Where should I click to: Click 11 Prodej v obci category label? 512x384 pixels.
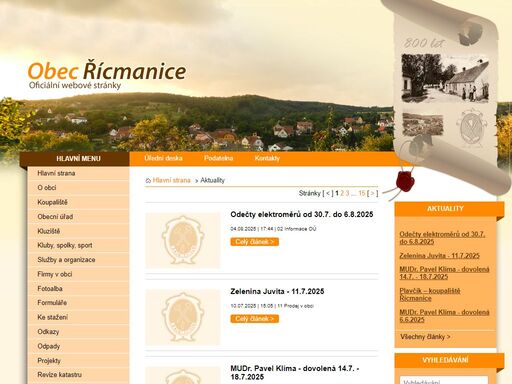coord(295,306)
